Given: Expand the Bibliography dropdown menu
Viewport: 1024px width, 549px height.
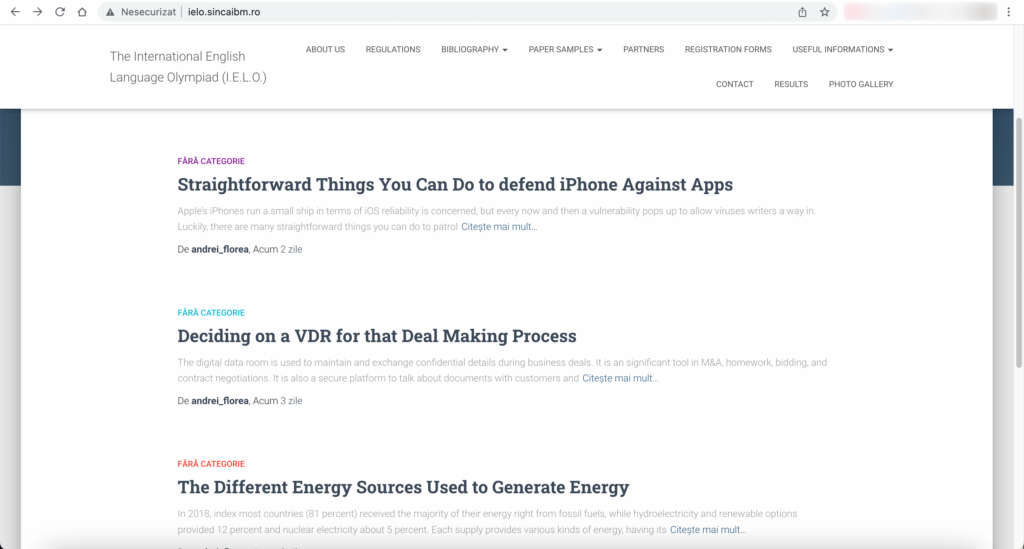Looking at the screenshot, I should tap(474, 49).
